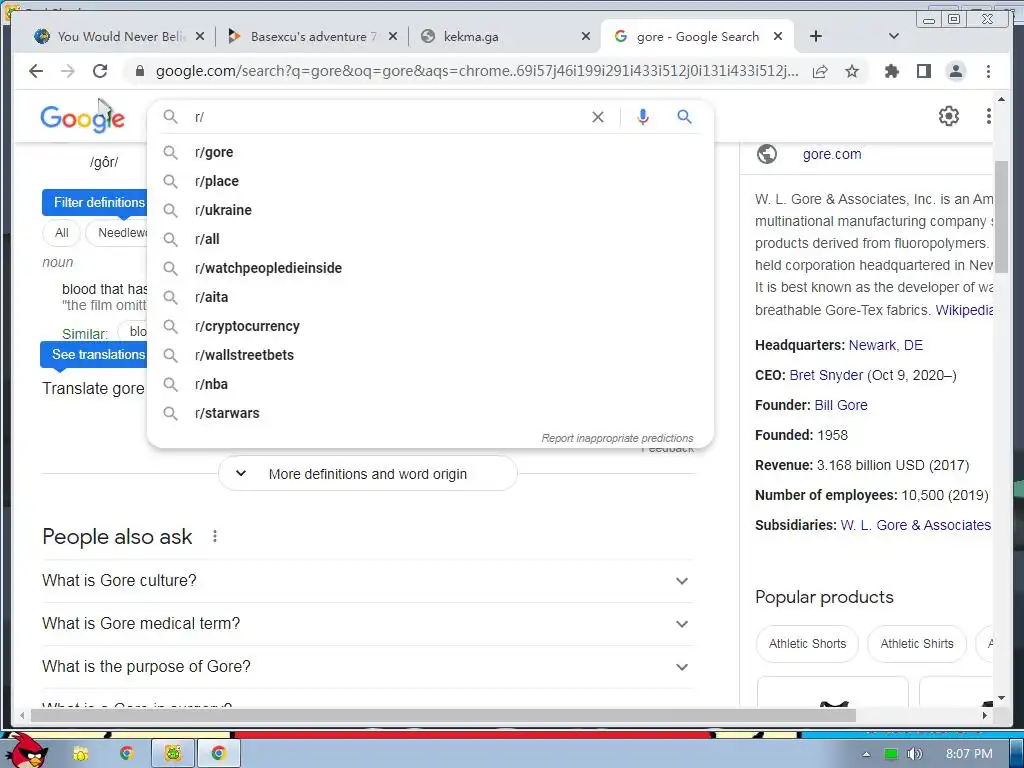Select Athletic Shirts product chip

point(917,644)
